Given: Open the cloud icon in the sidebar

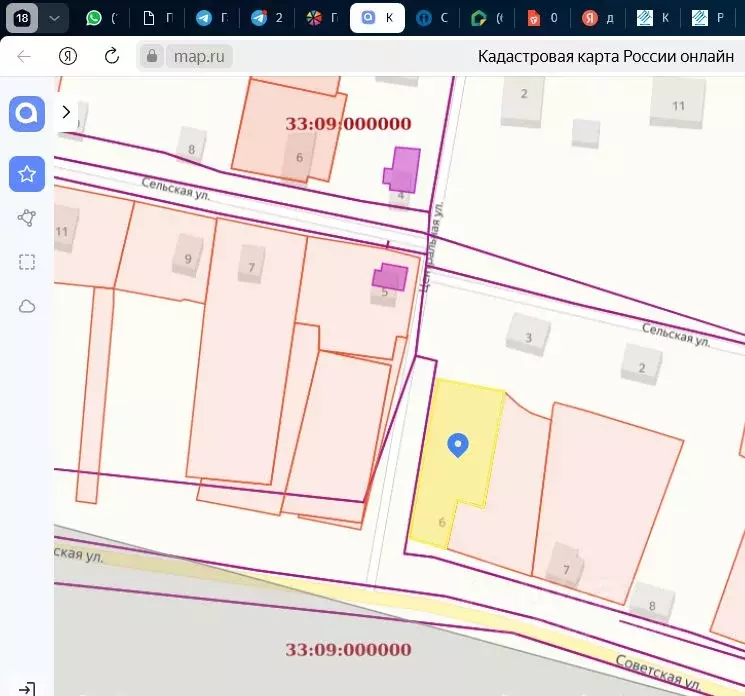Looking at the screenshot, I should (27, 306).
